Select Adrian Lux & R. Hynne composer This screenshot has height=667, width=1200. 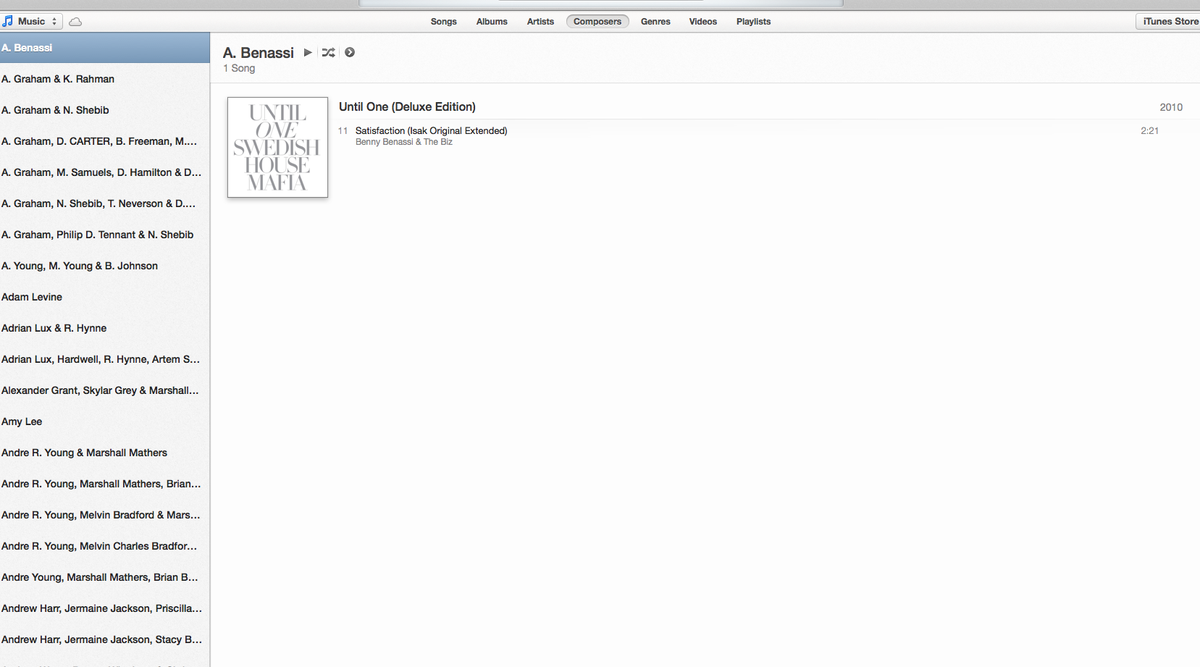105,328
